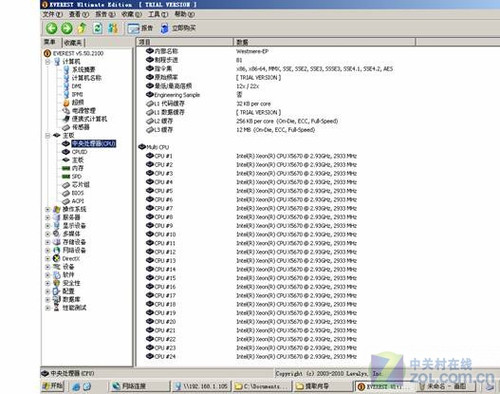Click the 便携式计算机 (Portable Computer) icon
Image resolution: width=500 pixels, height=394 pixels.
pos(66,119)
